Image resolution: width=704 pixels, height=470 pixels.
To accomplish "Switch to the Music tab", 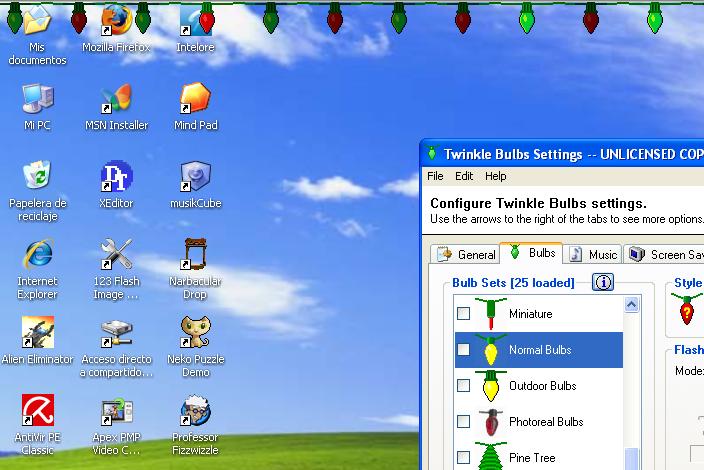I will 593,254.
